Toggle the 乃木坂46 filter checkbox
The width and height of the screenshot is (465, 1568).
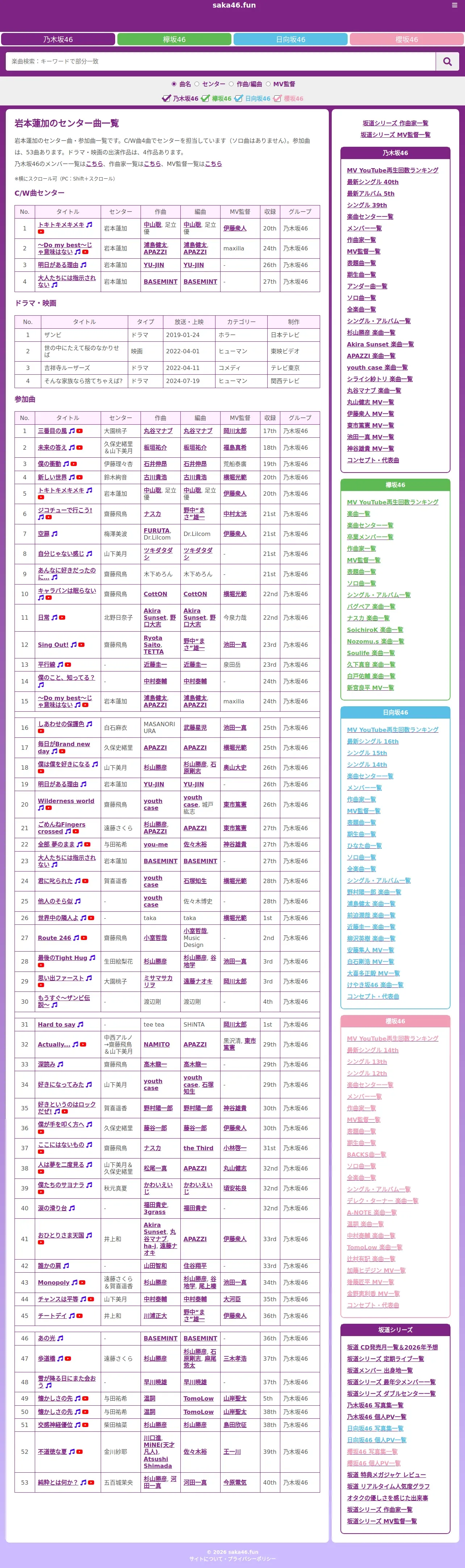(166, 98)
